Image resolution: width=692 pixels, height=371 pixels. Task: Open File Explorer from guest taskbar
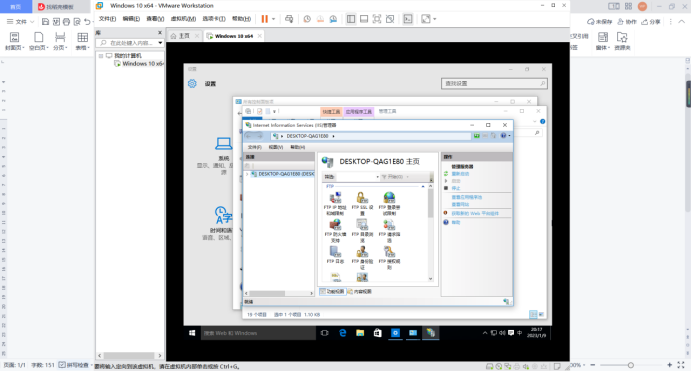[x=360, y=333]
